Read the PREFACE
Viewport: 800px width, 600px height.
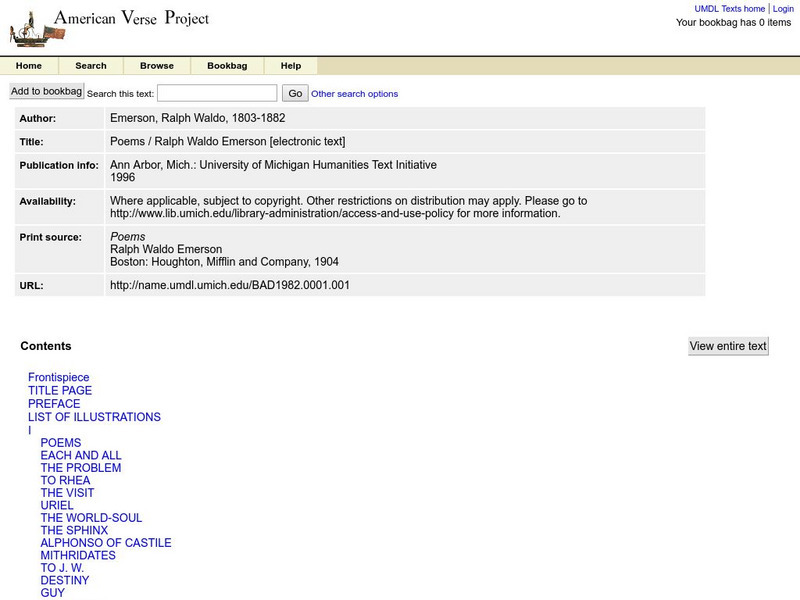[x=54, y=403]
